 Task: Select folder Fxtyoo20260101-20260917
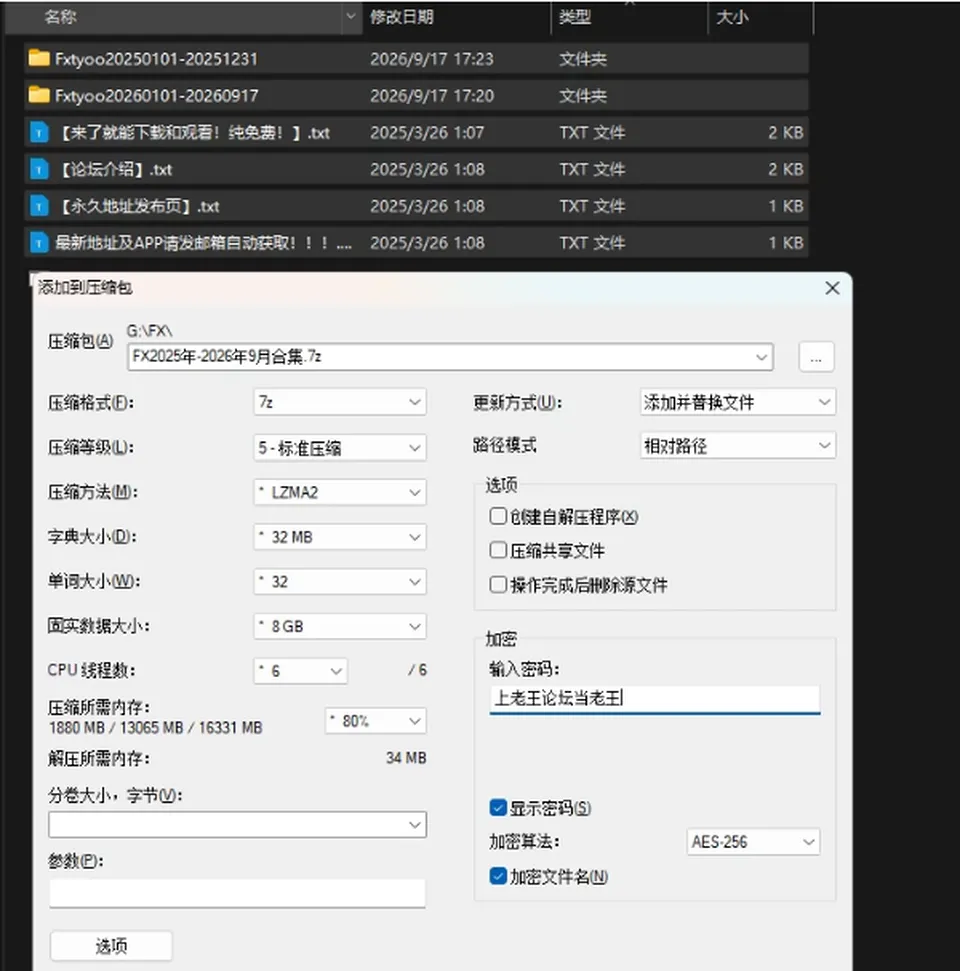click(416, 95)
